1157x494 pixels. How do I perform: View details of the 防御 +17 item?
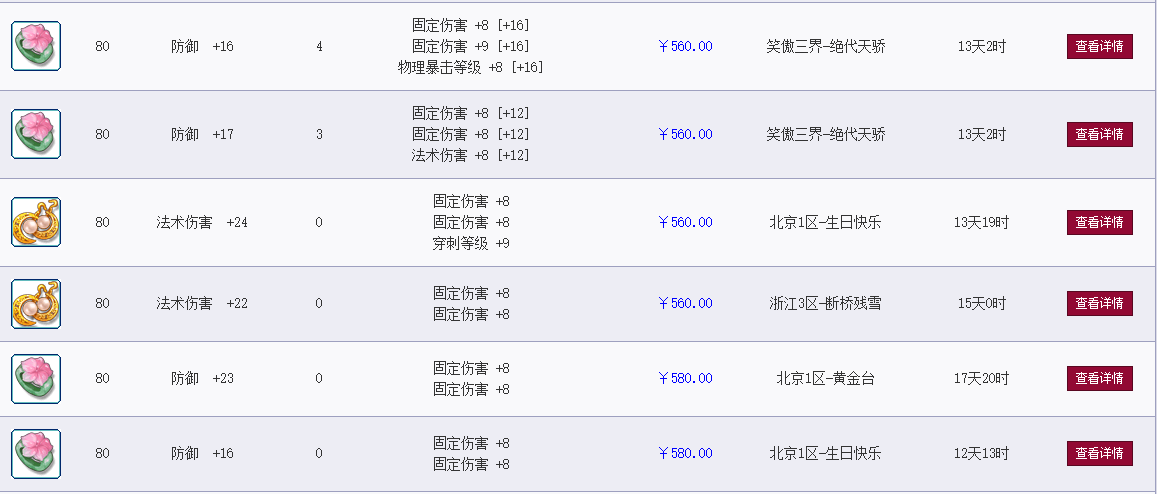click(x=1099, y=134)
